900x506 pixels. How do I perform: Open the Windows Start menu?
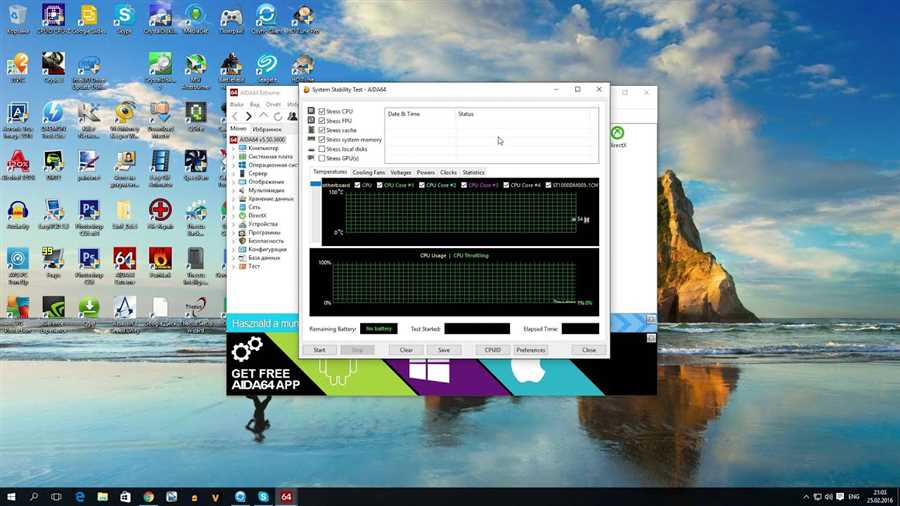point(11,496)
